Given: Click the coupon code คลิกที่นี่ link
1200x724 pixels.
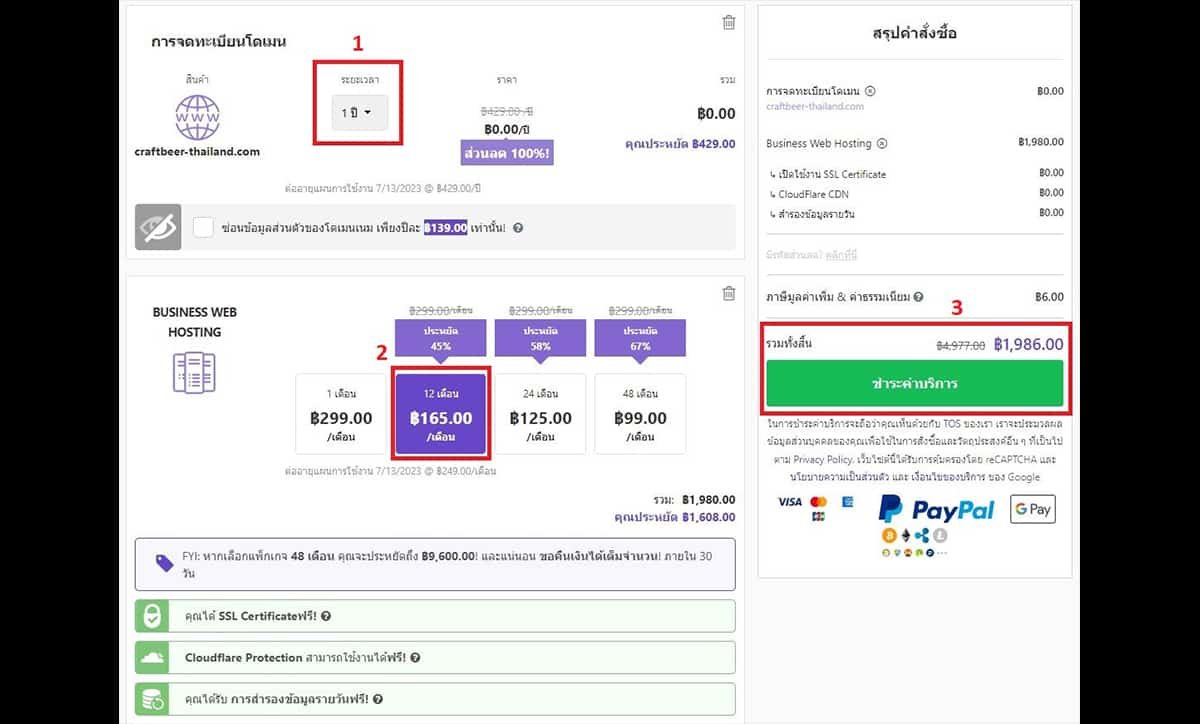Looking at the screenshot, I should point(842,256).
